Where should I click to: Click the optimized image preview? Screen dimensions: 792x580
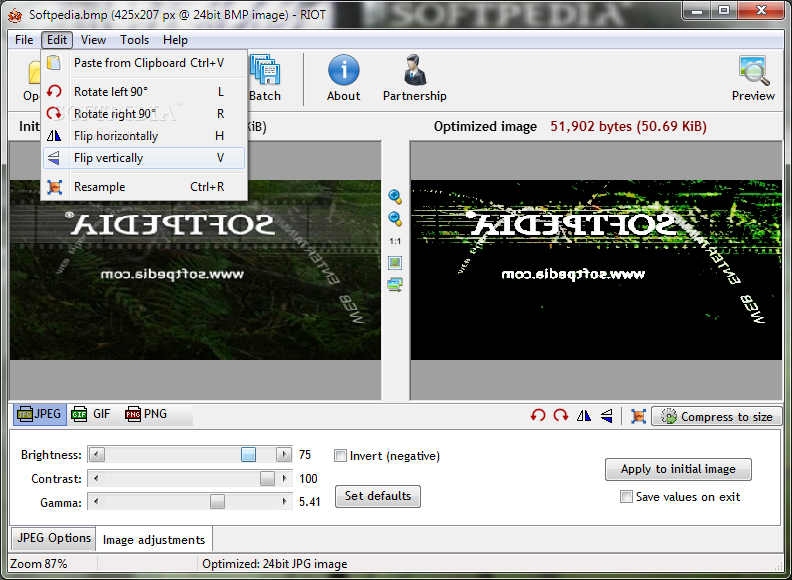click(x=596, y=270)
